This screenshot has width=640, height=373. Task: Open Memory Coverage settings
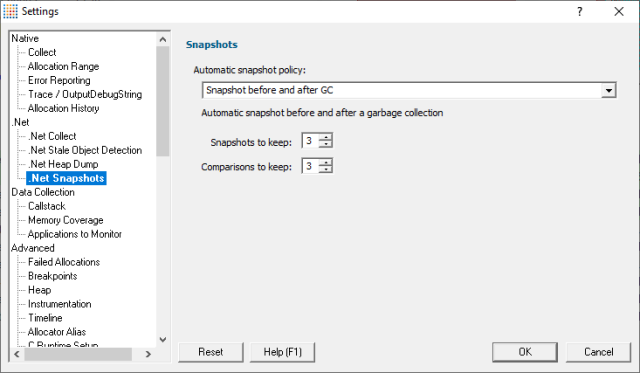65,220
